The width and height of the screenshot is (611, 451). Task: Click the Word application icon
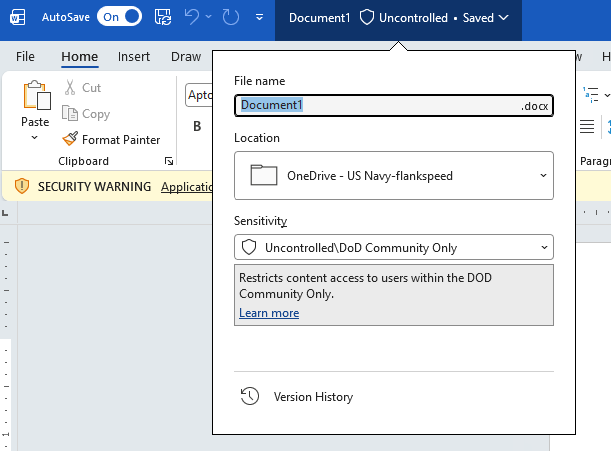tap(18, 18)
